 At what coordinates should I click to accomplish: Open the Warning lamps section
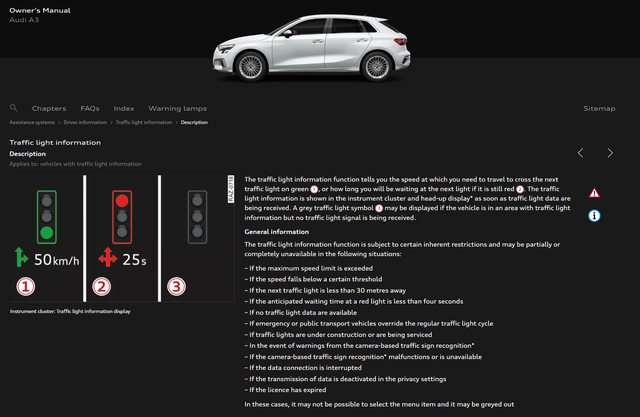[177, 108]
